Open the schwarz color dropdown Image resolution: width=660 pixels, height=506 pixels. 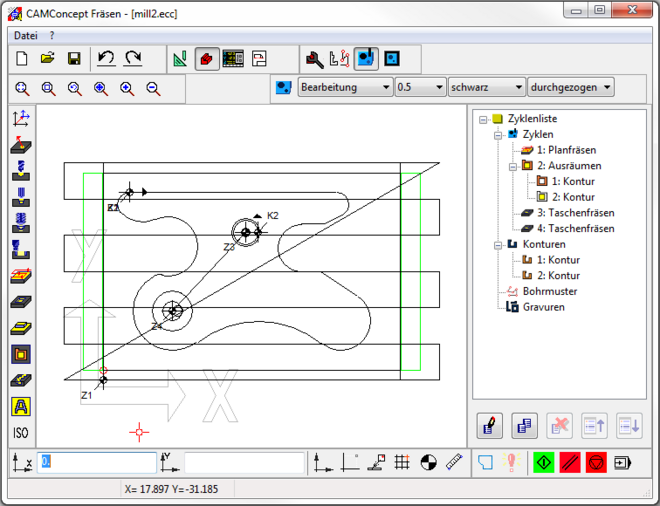pyautogui.click(x=486, y=88)
